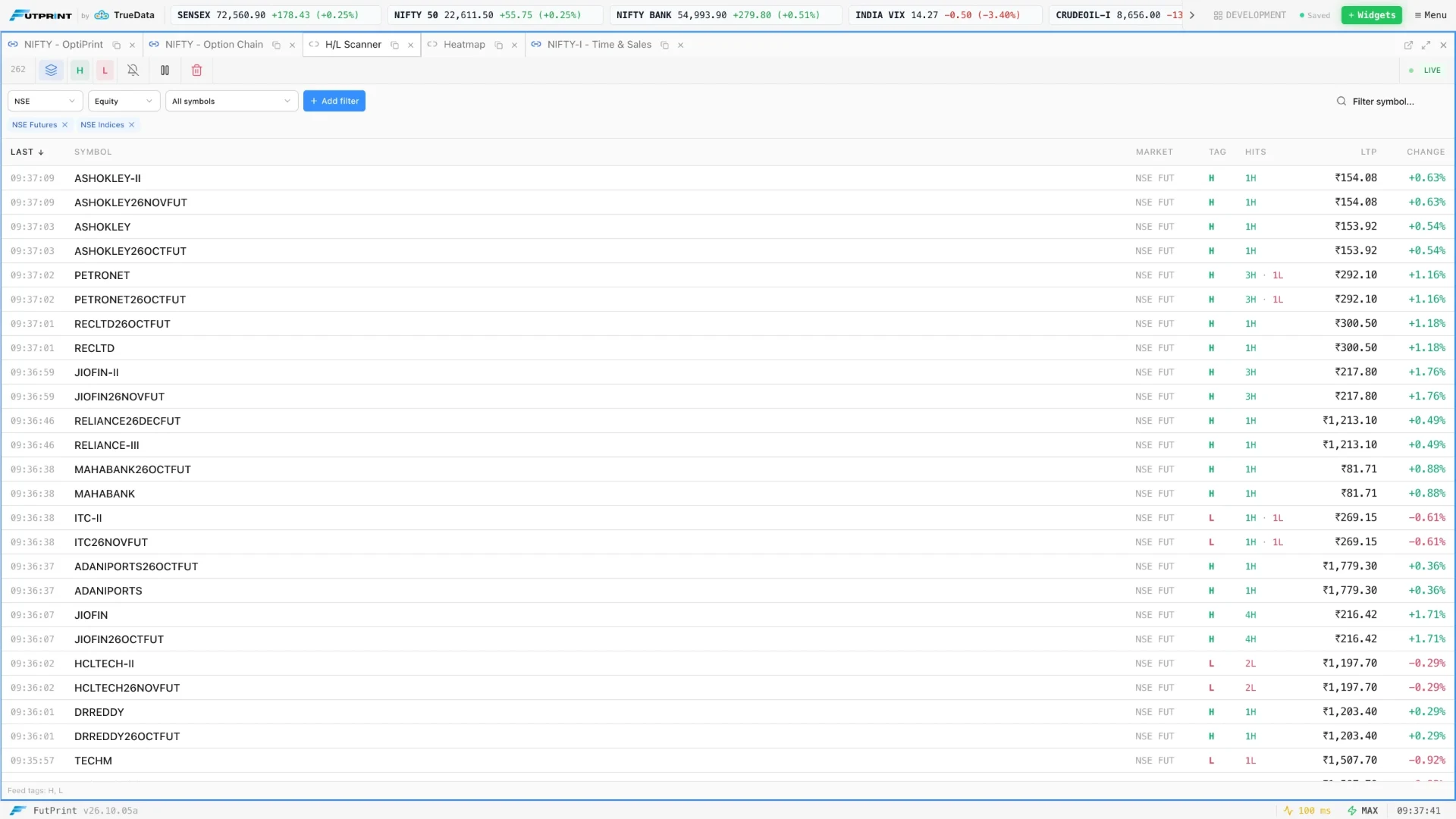This screenshot has width=1456, height=819.
Task: Switch to NIFTY - OptiPrint tab
Action: [x=63, y=45]
